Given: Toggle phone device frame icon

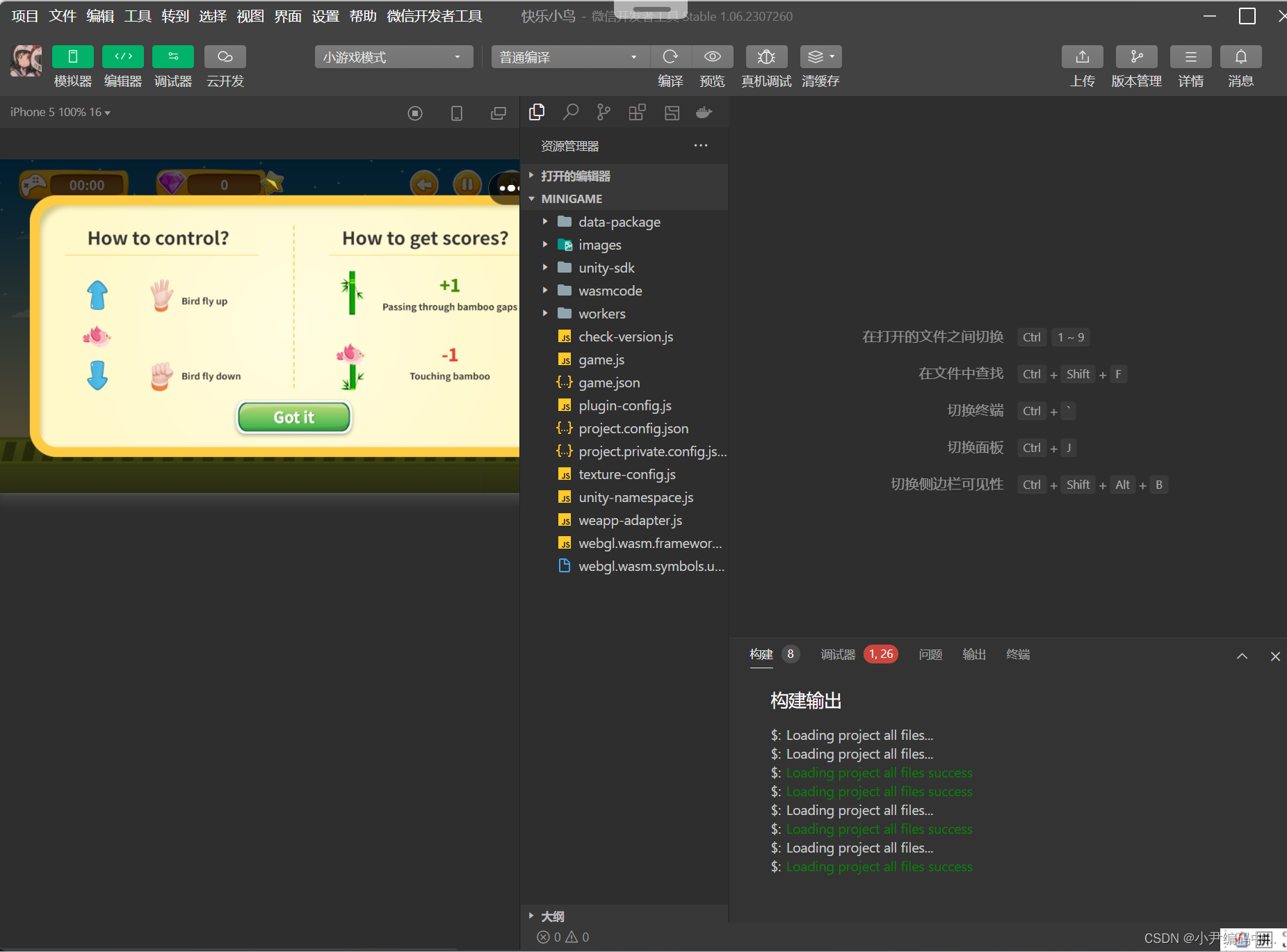Looking at the screenshot, I should pyautogui.click(x=457, y=113).
